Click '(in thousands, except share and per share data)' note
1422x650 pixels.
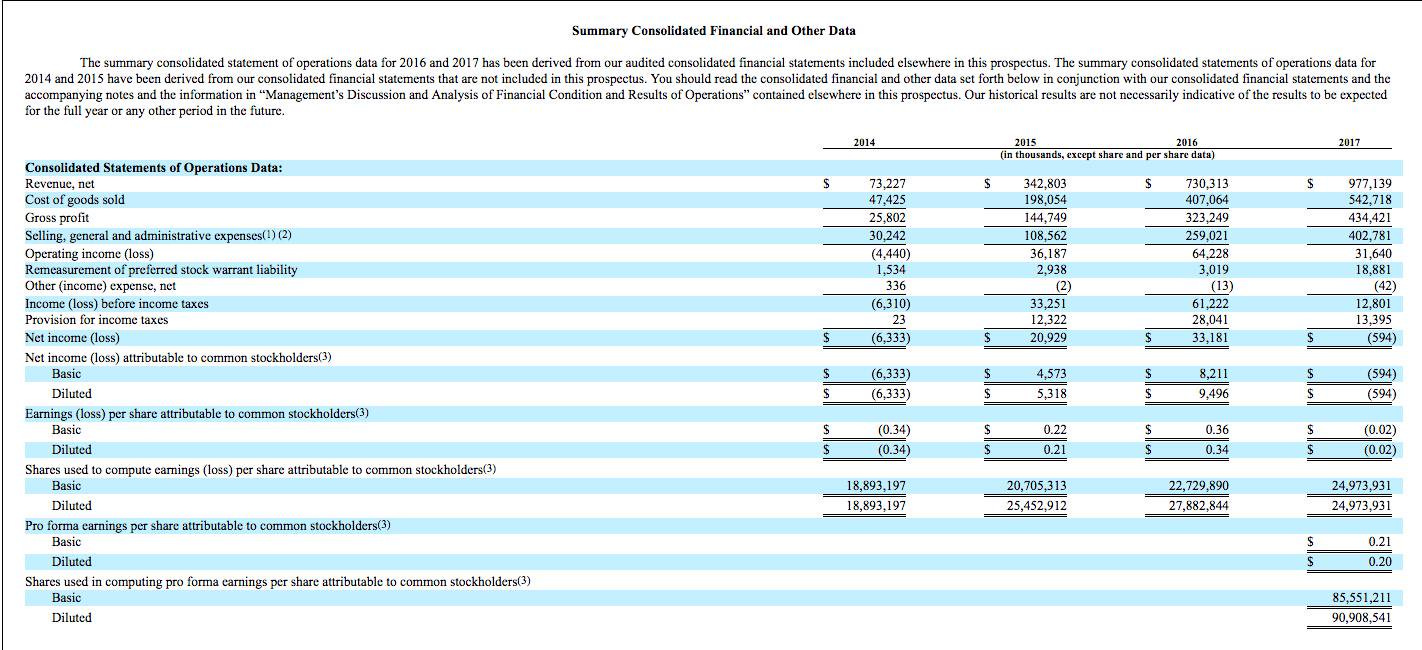point(1107,155)
